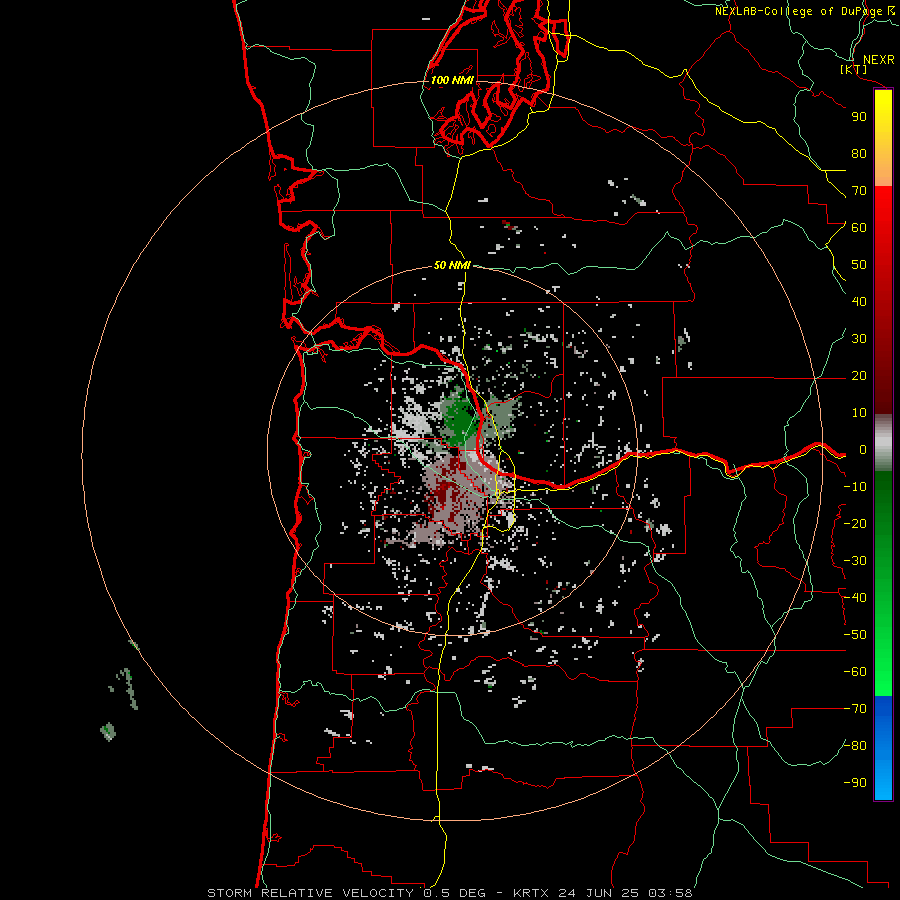Click the blue segment of the color bar
900x900 pixels.
click(883, 747)
